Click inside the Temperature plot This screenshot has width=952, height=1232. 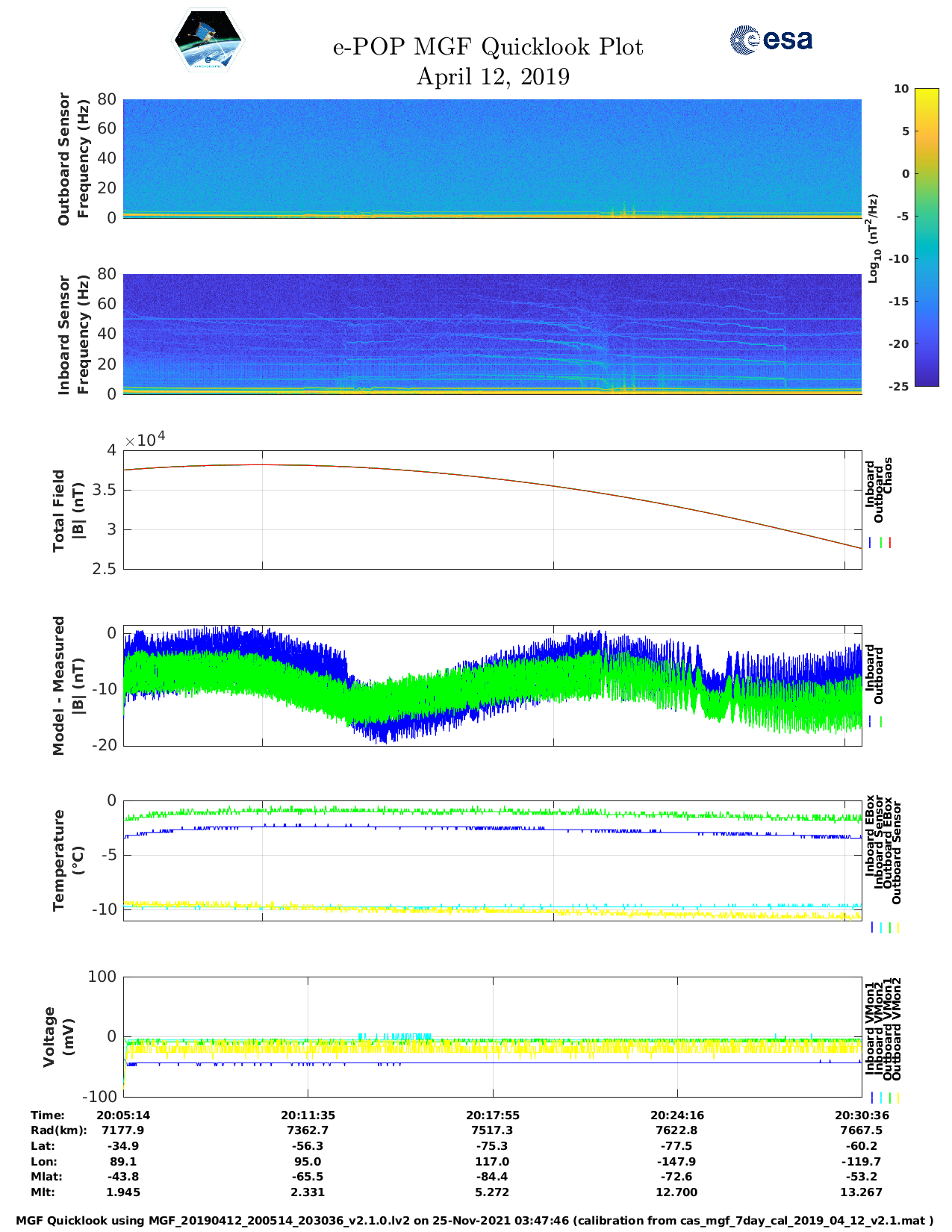pyautogui.click(x=492, y=860)
